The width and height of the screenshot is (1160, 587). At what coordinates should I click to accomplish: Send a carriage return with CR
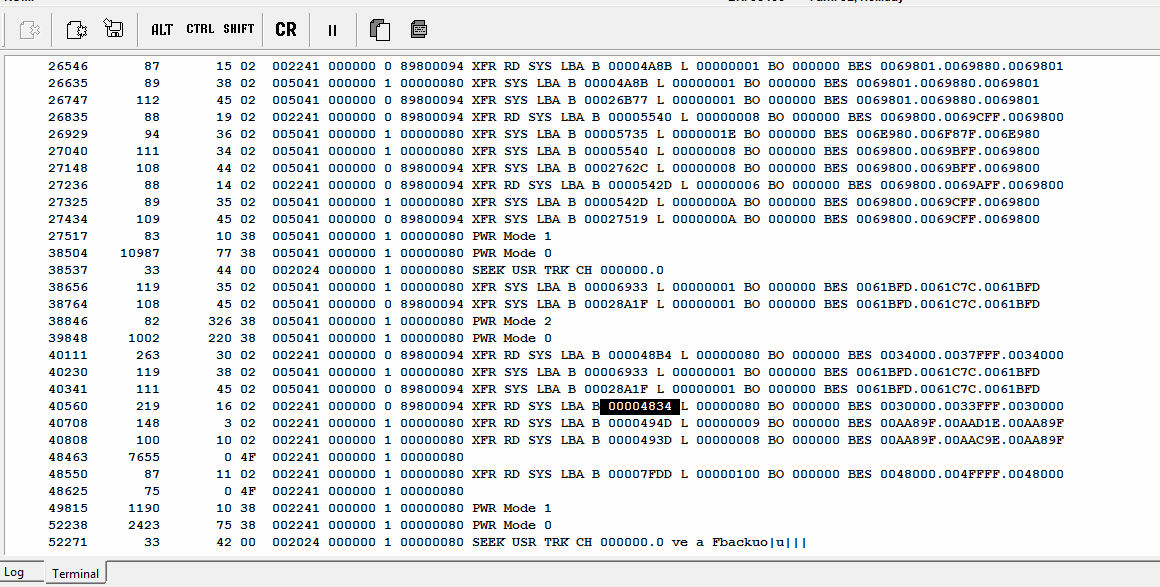[286, 30]
